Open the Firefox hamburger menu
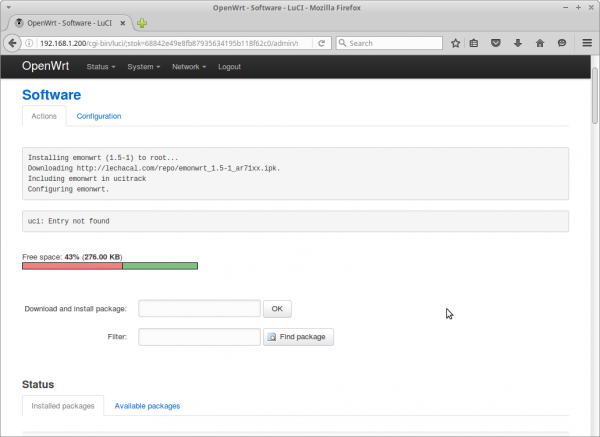This screenshot has width=600, height=437. [587, 43]
